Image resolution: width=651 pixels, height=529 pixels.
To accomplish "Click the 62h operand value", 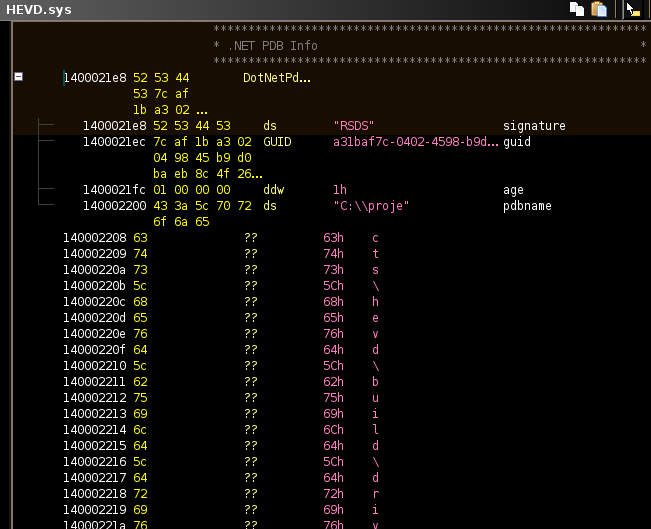I will coord(333,382).
